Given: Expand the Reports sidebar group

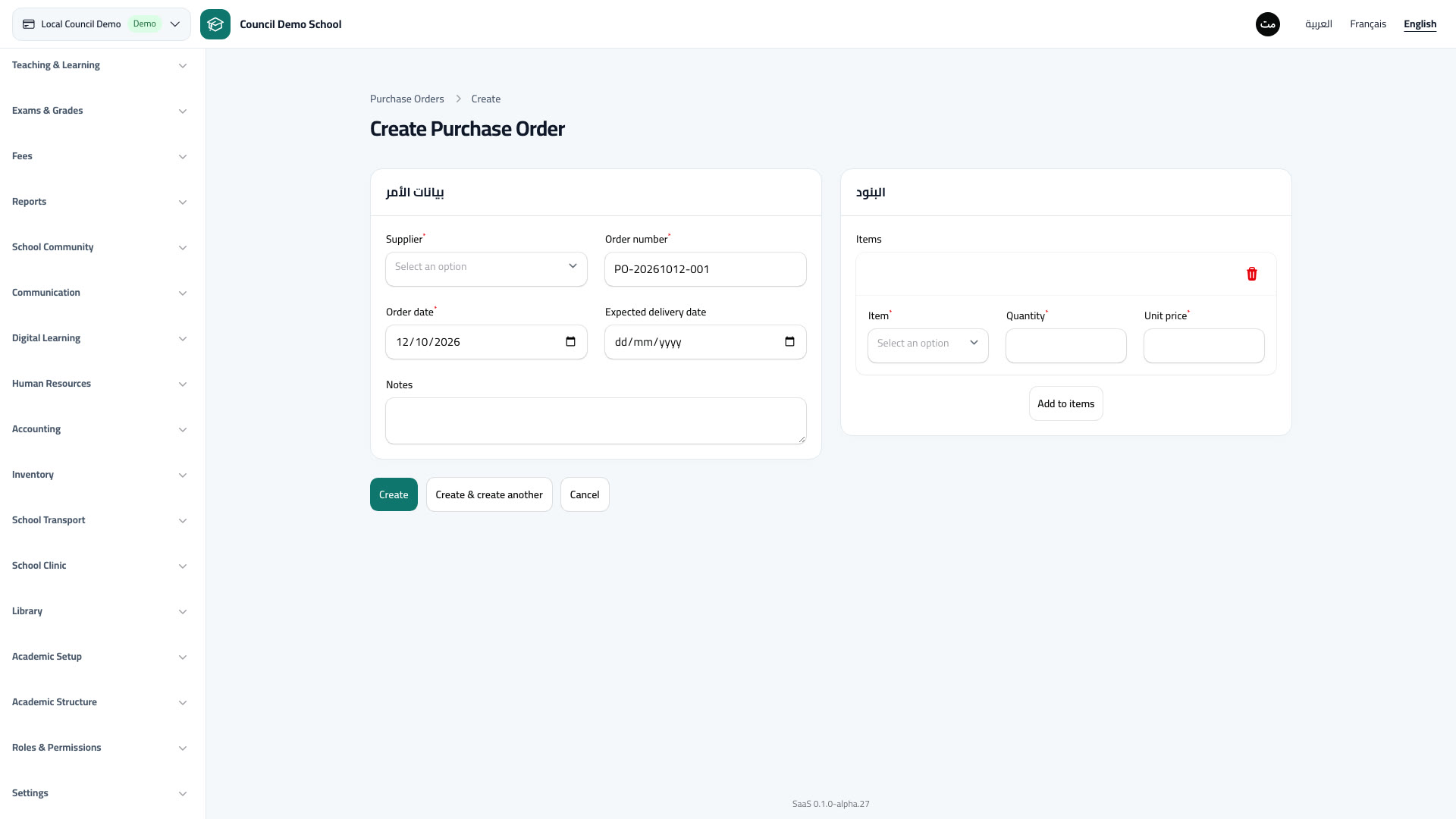Looking at the screenshot, I should click(x=99, y=202).
